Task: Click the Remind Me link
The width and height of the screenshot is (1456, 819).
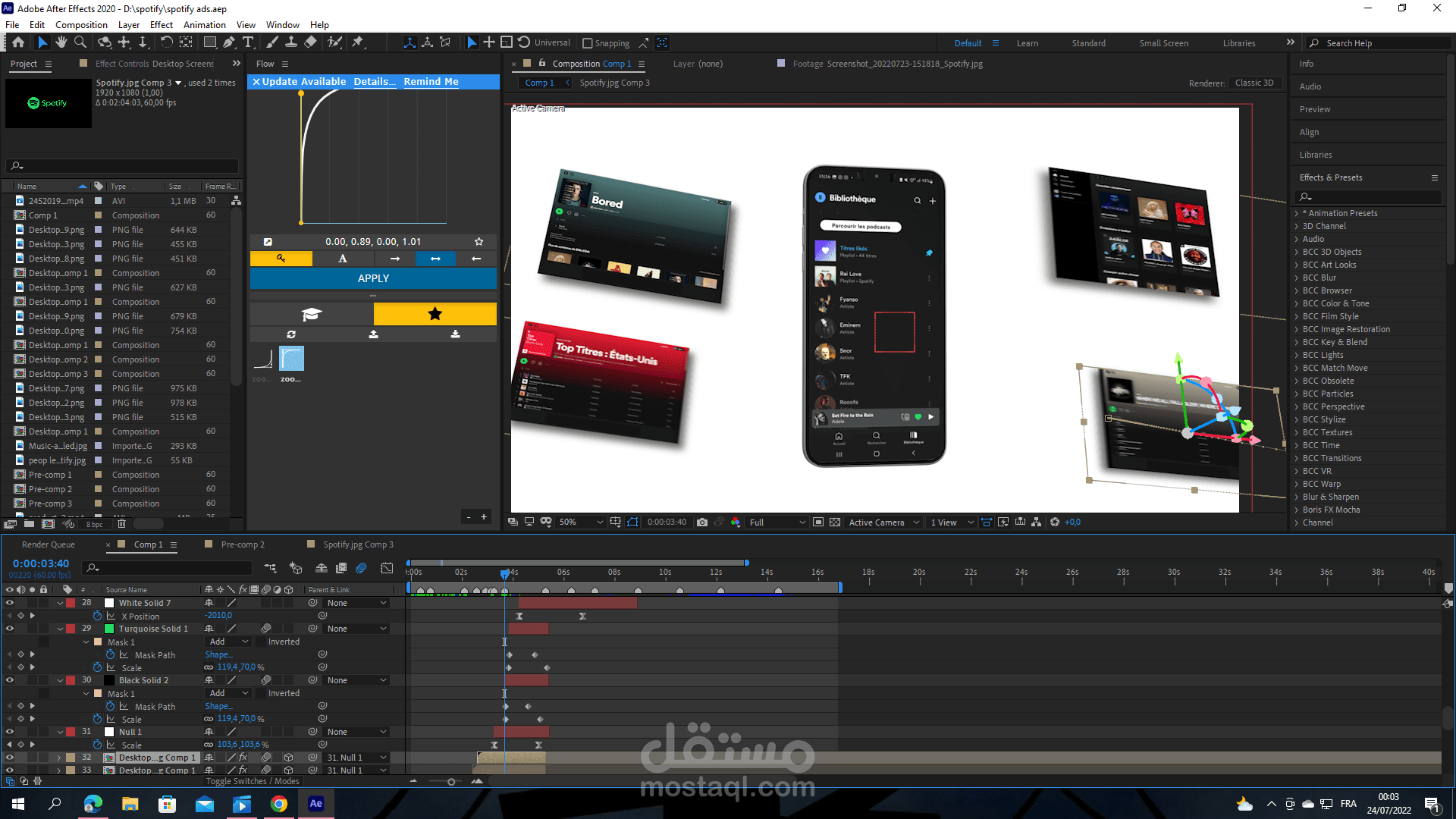Action: (x=431, y=81)
